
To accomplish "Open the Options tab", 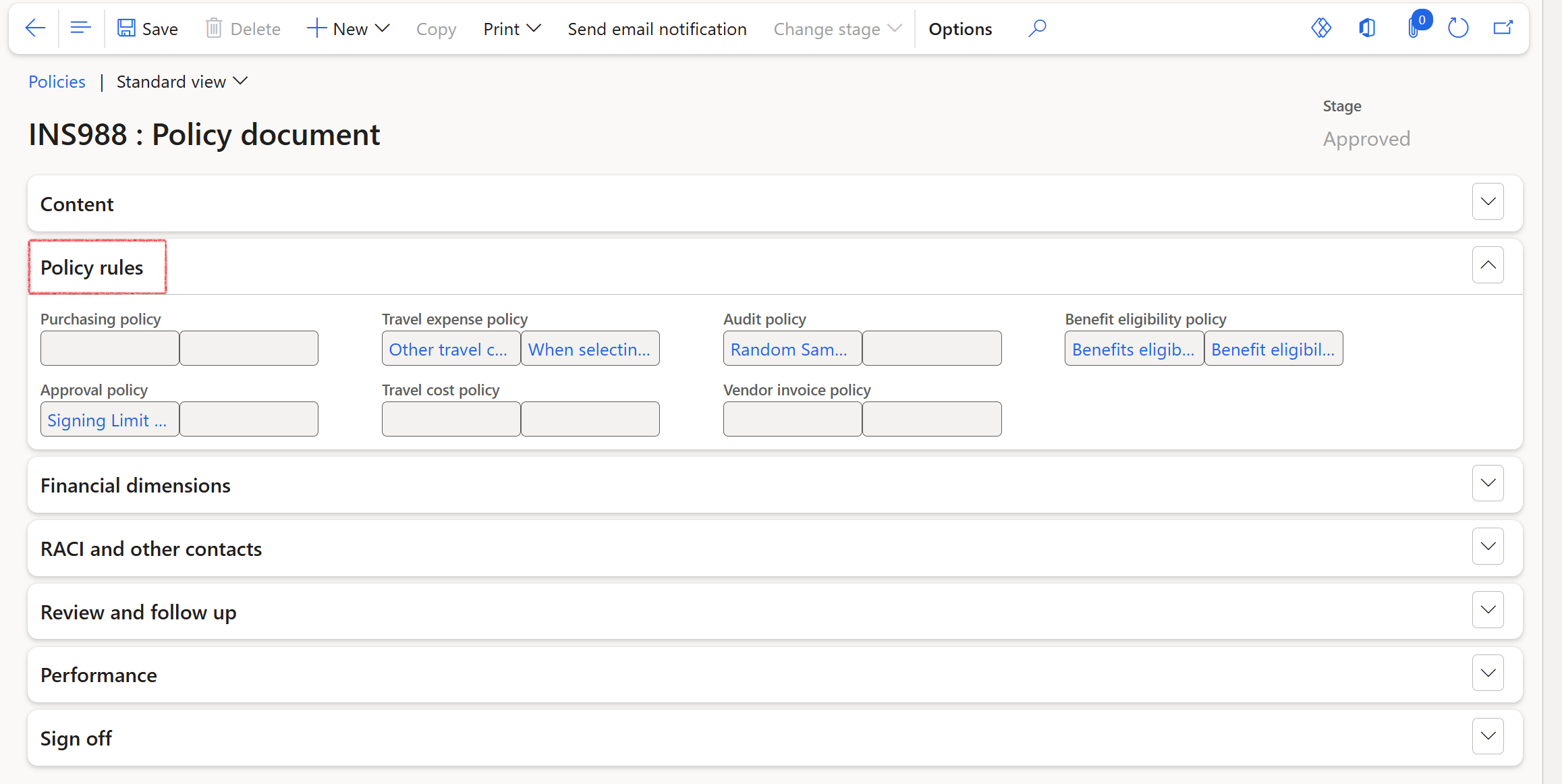I will pyautogui.click(x=960, y=28).
